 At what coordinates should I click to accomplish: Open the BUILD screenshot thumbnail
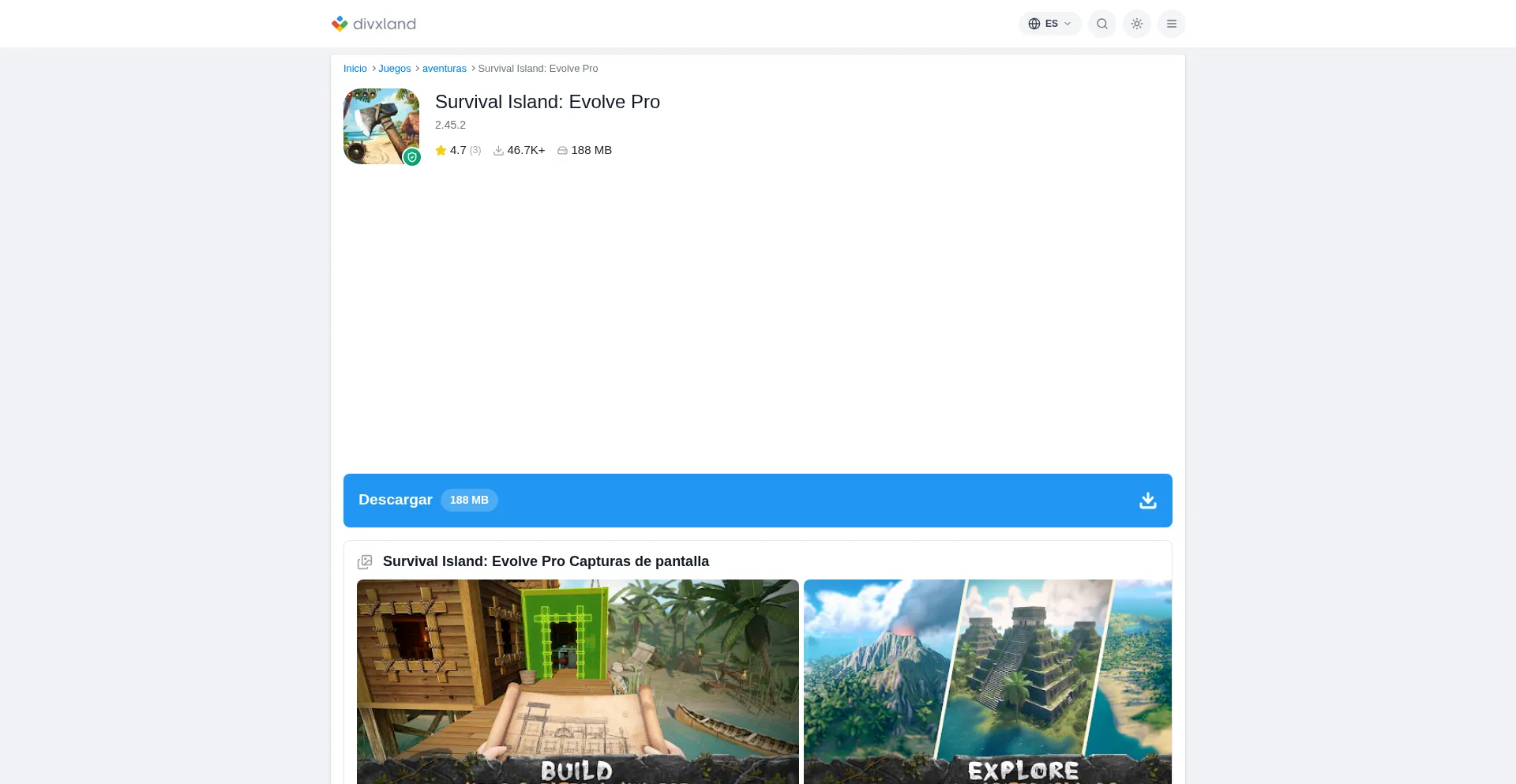click(578, 682)
